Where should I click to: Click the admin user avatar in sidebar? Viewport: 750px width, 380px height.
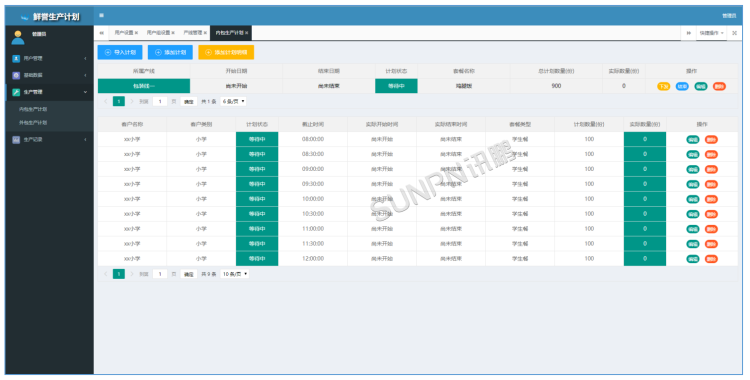tap(18, 37)
